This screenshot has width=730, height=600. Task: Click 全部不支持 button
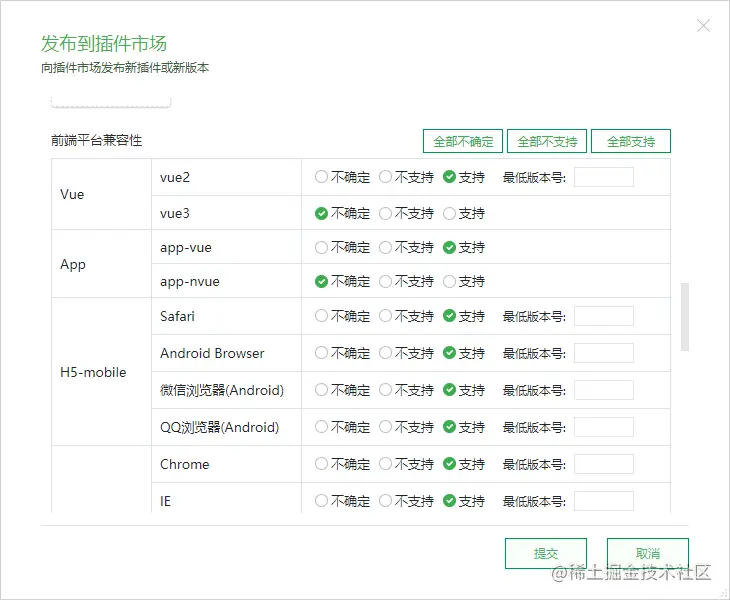coord(547,141)
